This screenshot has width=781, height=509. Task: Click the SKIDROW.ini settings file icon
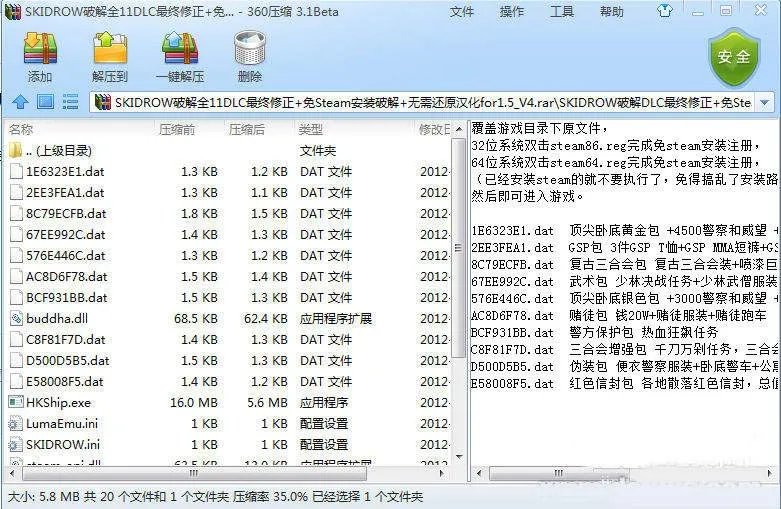coord(16,444)
